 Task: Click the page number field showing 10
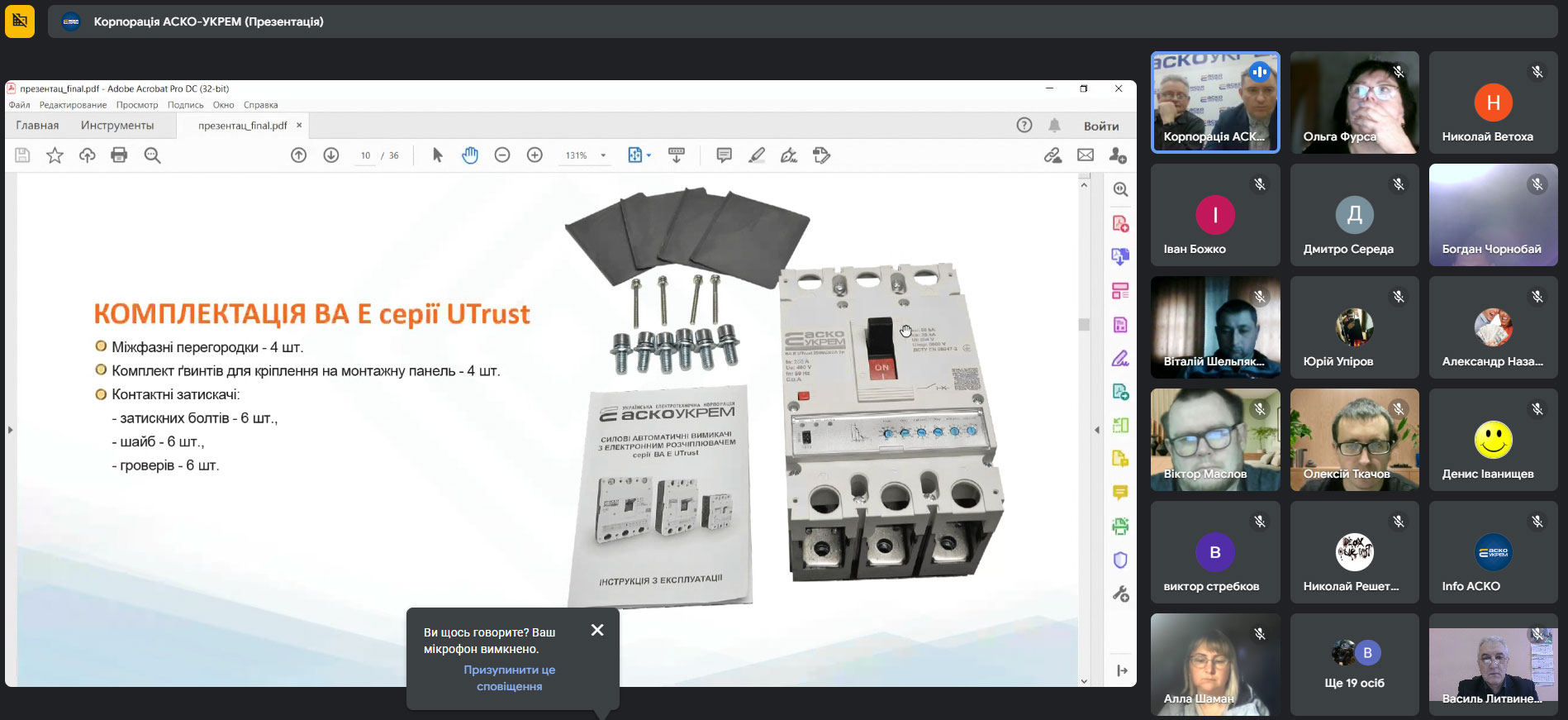(365, 155)
